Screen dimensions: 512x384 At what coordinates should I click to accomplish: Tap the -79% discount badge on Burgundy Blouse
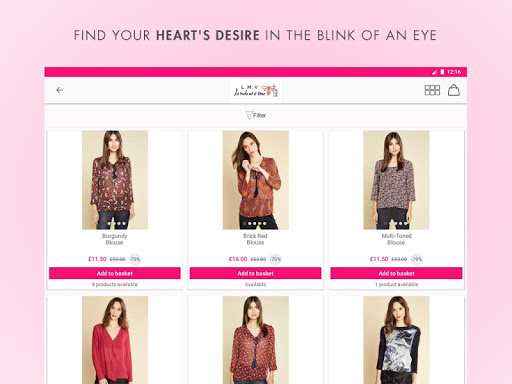135,259
